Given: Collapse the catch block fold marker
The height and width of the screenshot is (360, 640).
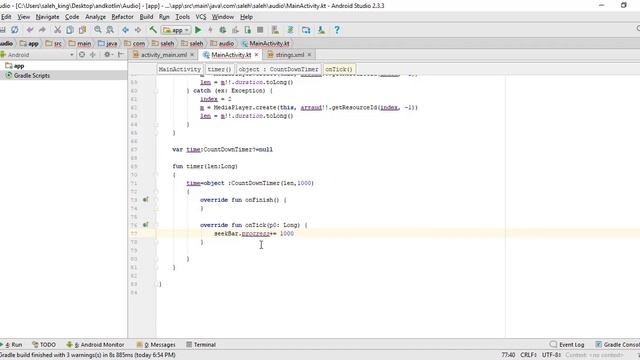Looking at the screenshot, I should pos(156,91).
